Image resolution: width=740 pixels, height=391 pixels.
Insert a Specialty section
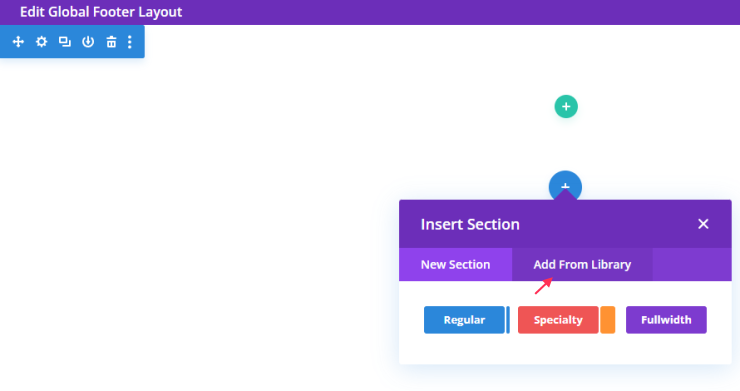tap(558, 320)
